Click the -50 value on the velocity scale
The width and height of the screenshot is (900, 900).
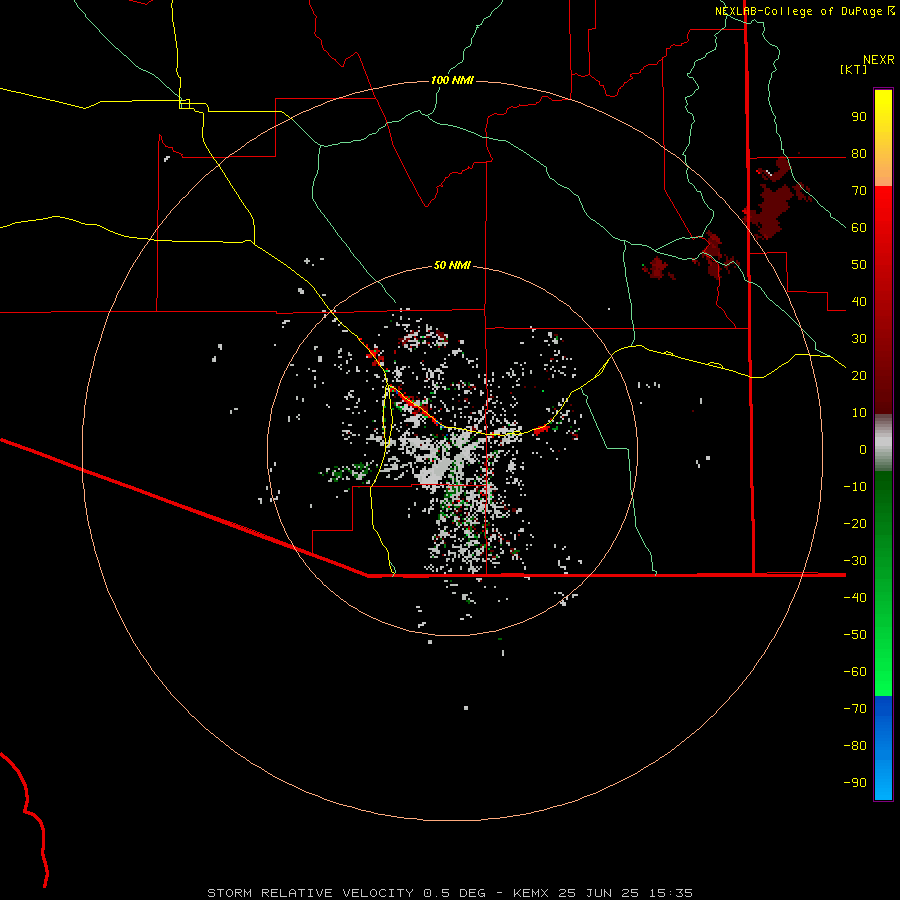(855, 634)
